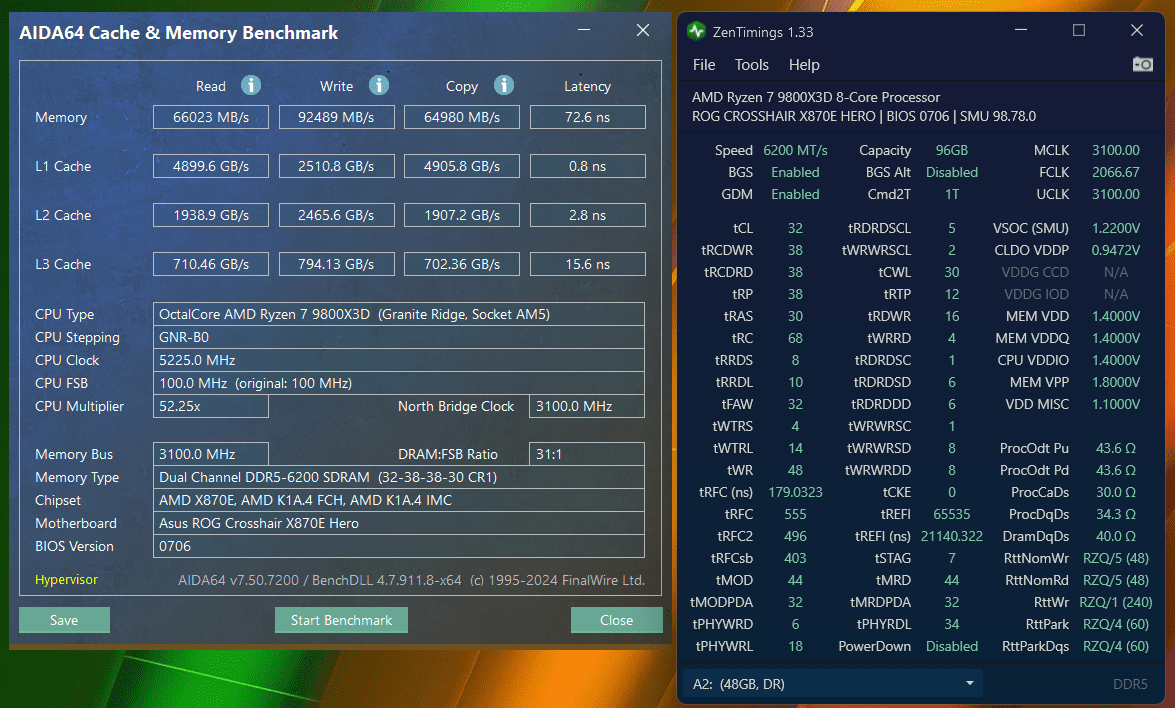Viewport: 1175px width, 708px height.
Task: Select the Memory Read value 66023 MB/s
Action: pyautogui.click(x=211, y=117)
